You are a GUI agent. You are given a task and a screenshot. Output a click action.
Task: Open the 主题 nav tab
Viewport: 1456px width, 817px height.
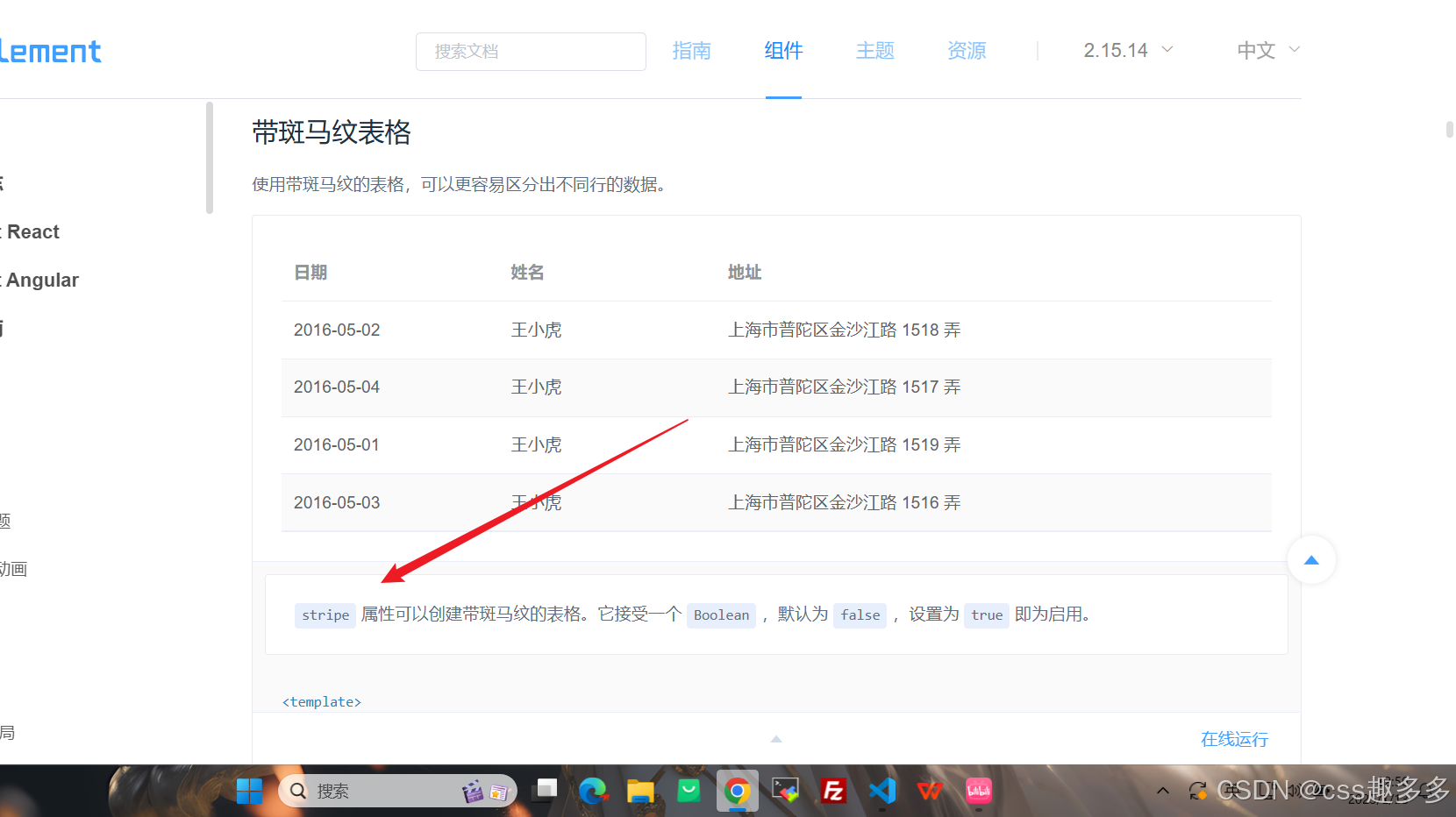pos(875,51)
